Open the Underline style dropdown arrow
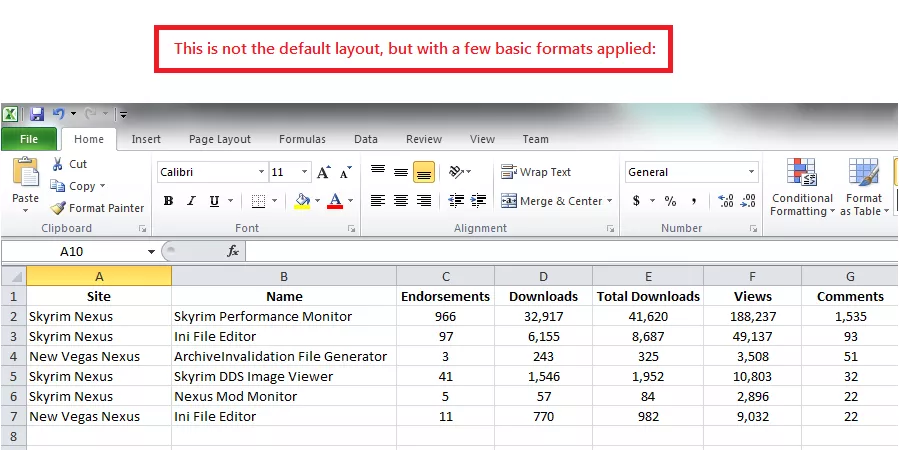The height and width of the screenshot is (450, 899). [x=230, y=201]
